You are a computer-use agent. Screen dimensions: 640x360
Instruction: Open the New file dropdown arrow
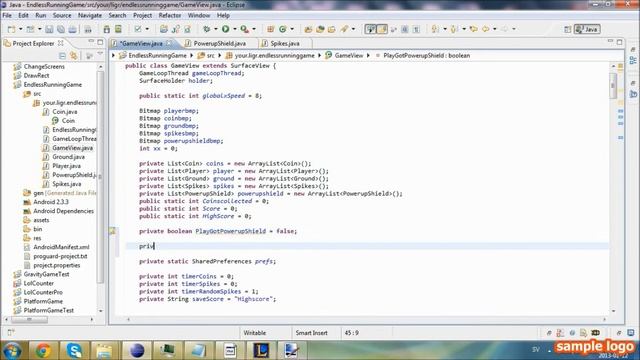coord(20,29)
